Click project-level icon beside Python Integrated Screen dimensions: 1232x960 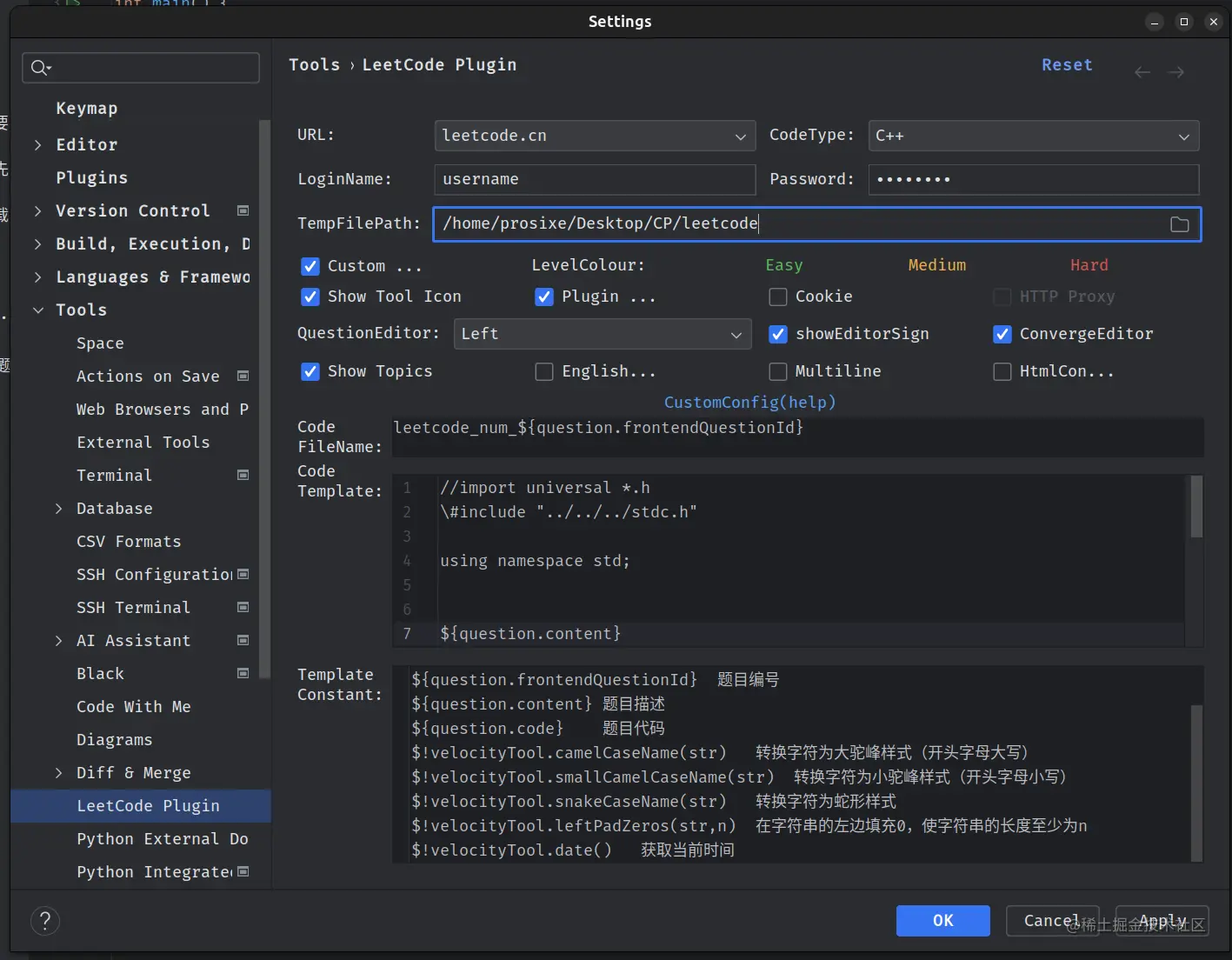[243, 871]
